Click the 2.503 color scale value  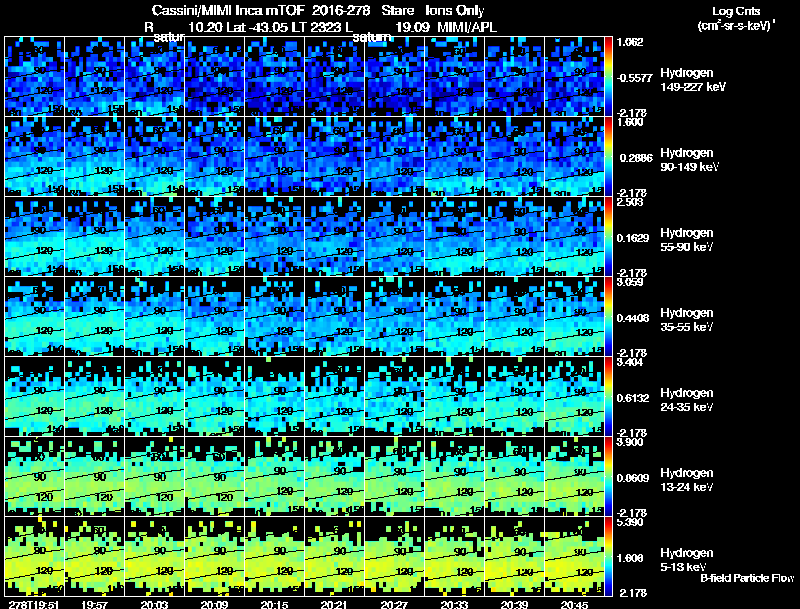pos(630,202)
